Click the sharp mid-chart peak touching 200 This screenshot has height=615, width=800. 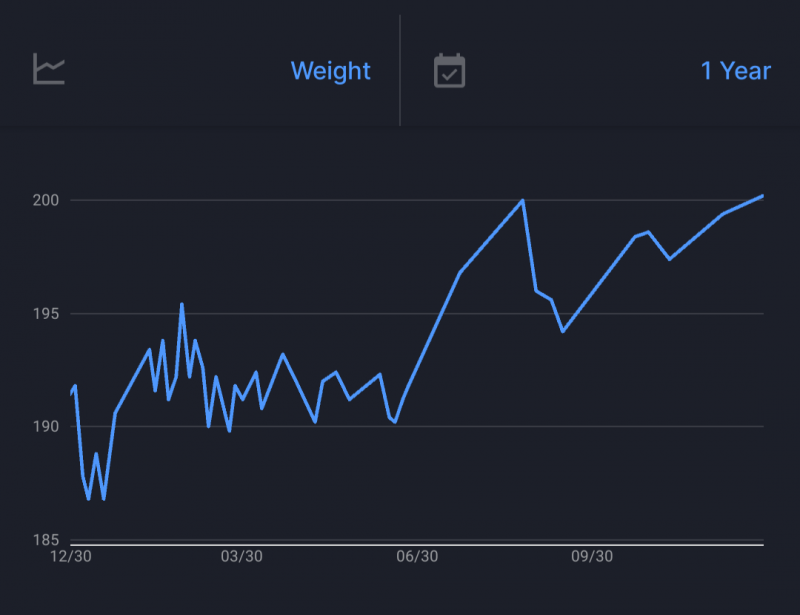tap(522, 200)
